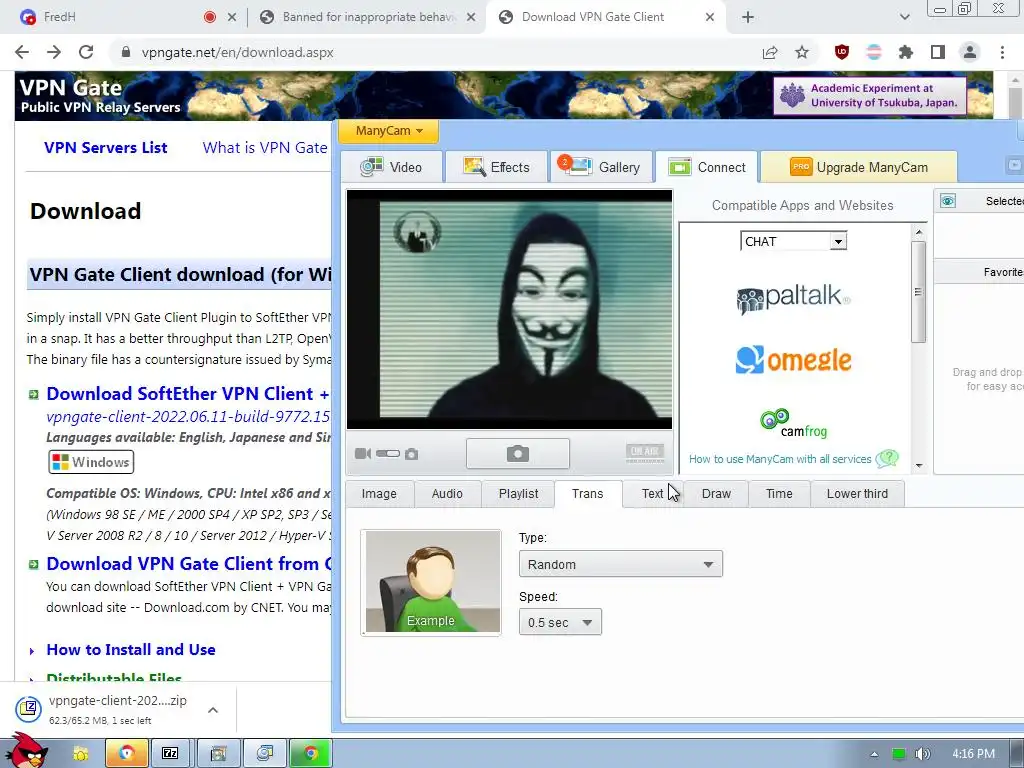Open the Chrome tab search chevron
The width and height of the screenshot is (1024, 768).
(904, 17)
